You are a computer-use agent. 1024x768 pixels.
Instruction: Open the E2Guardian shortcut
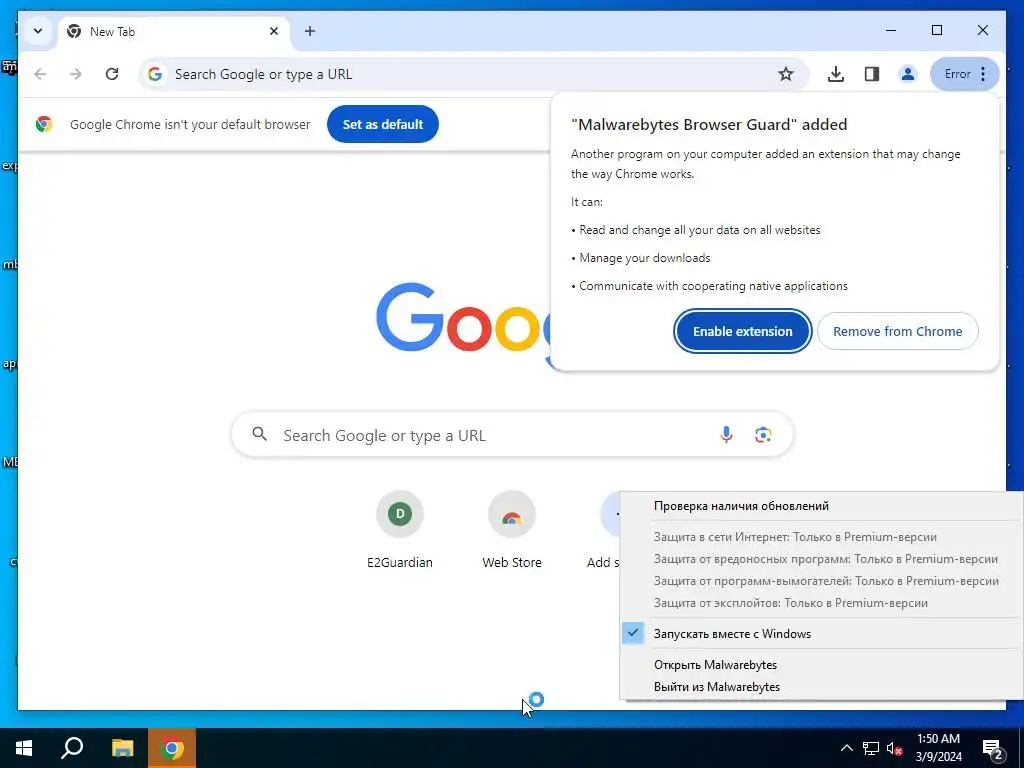click(x=400, y=530)
